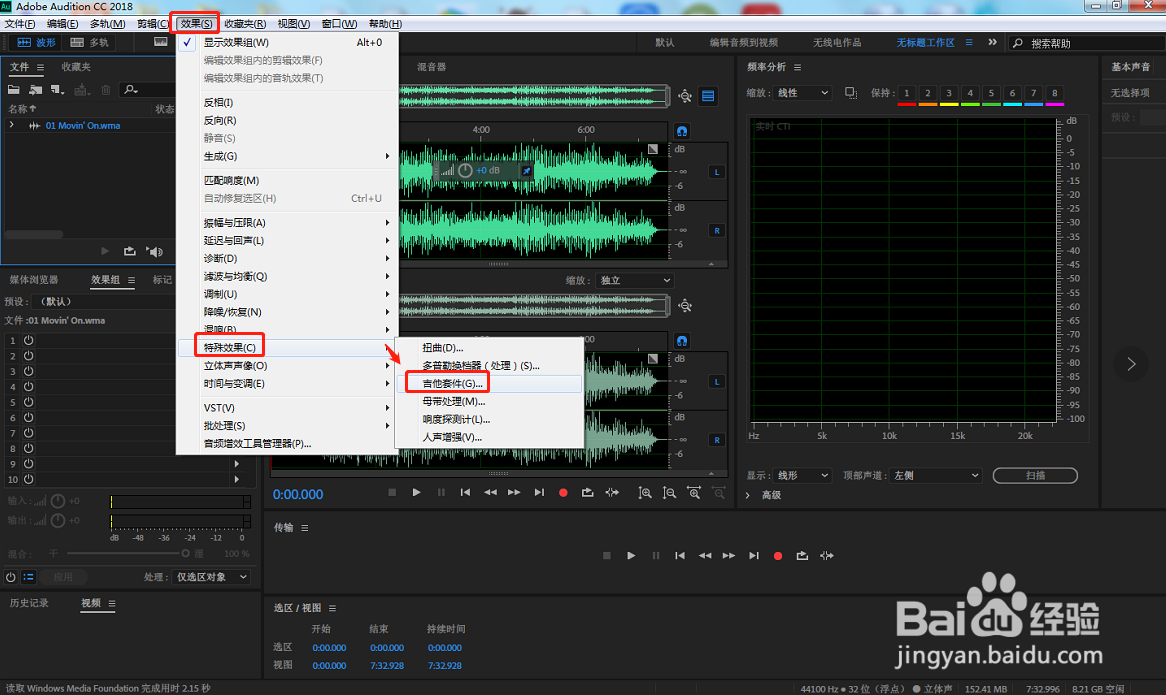This screenshot has height=695, width=1166.
Task: Click the 扫描 button
Action: tap(1035, 476)
